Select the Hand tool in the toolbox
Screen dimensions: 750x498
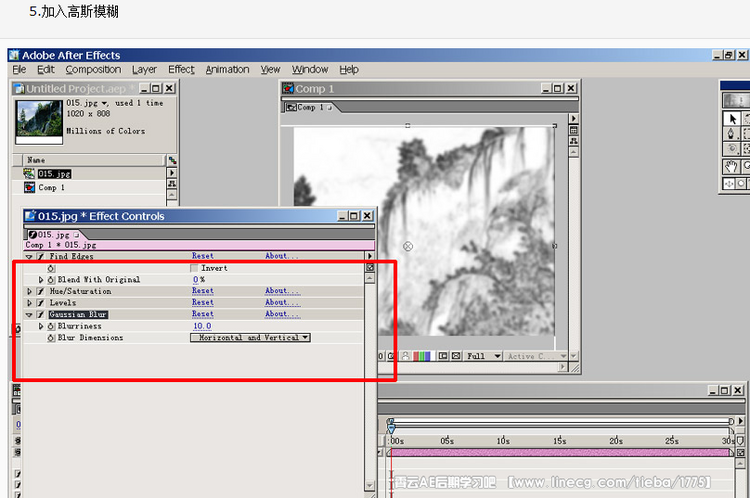point(731,166)
